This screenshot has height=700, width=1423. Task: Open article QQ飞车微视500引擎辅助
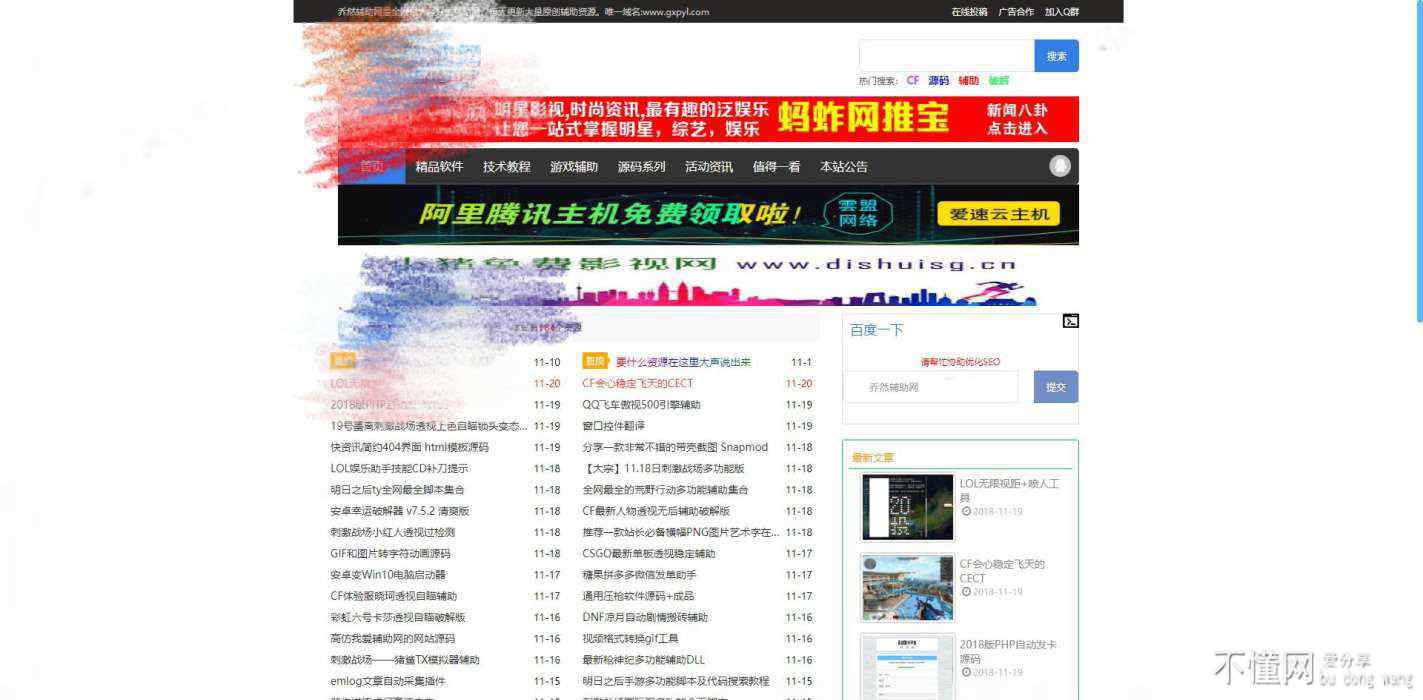[641, 405]
